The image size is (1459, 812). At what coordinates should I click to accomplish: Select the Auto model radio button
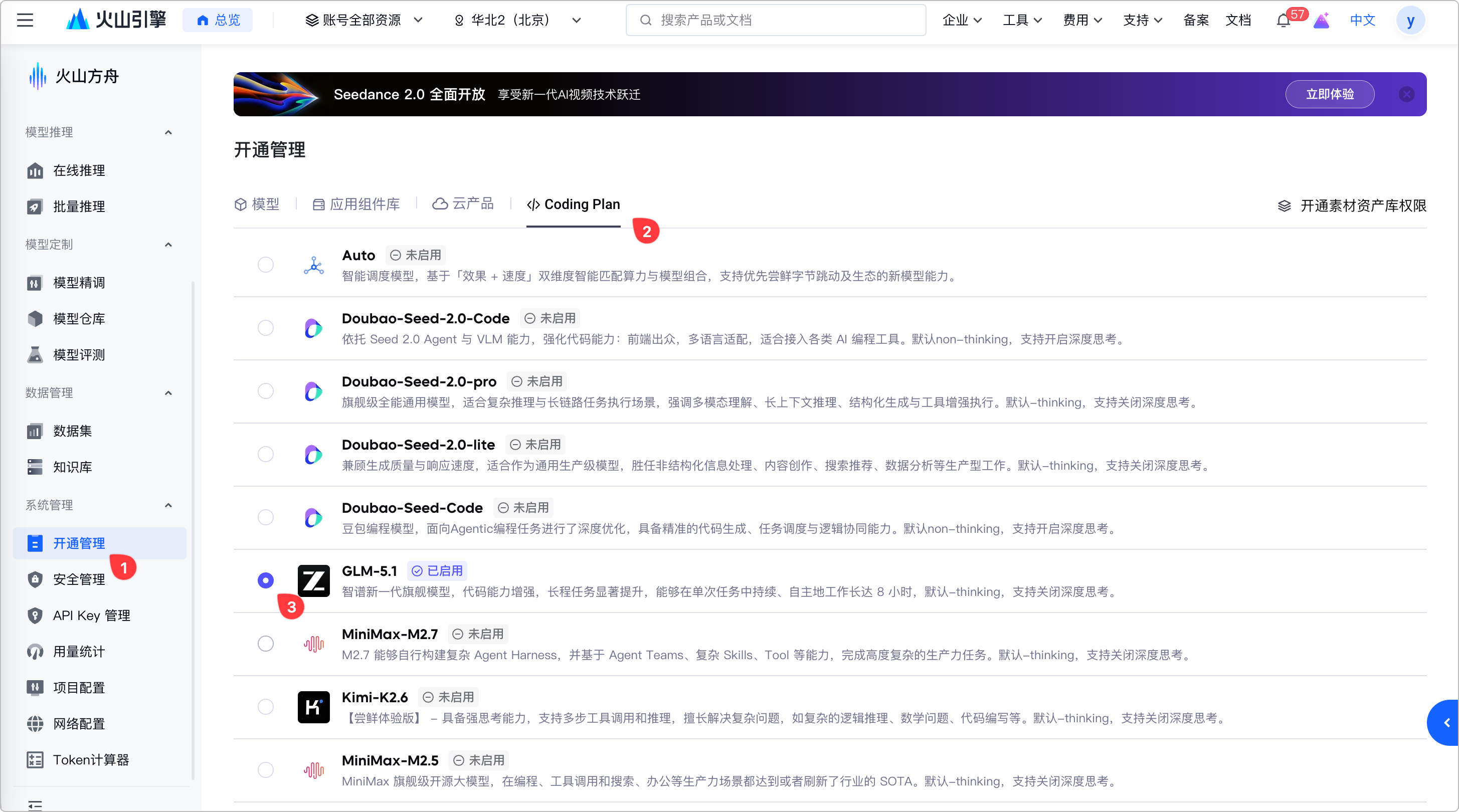tap(266, 265)
